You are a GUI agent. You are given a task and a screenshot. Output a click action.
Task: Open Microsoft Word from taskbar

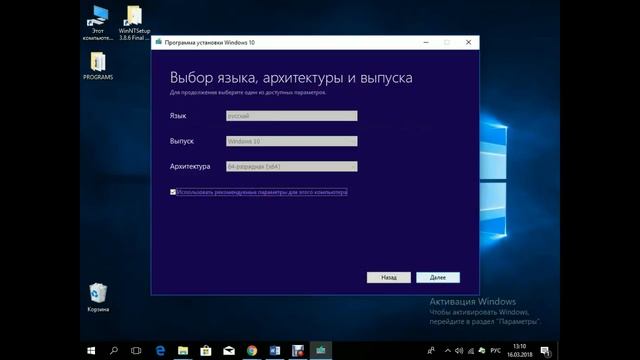point(275,351)
